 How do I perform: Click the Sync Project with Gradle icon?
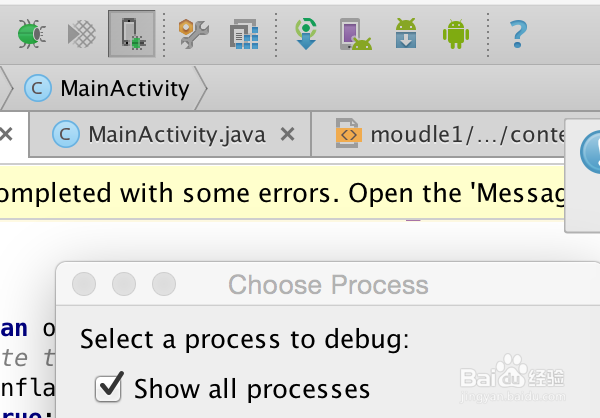point(307,35)
